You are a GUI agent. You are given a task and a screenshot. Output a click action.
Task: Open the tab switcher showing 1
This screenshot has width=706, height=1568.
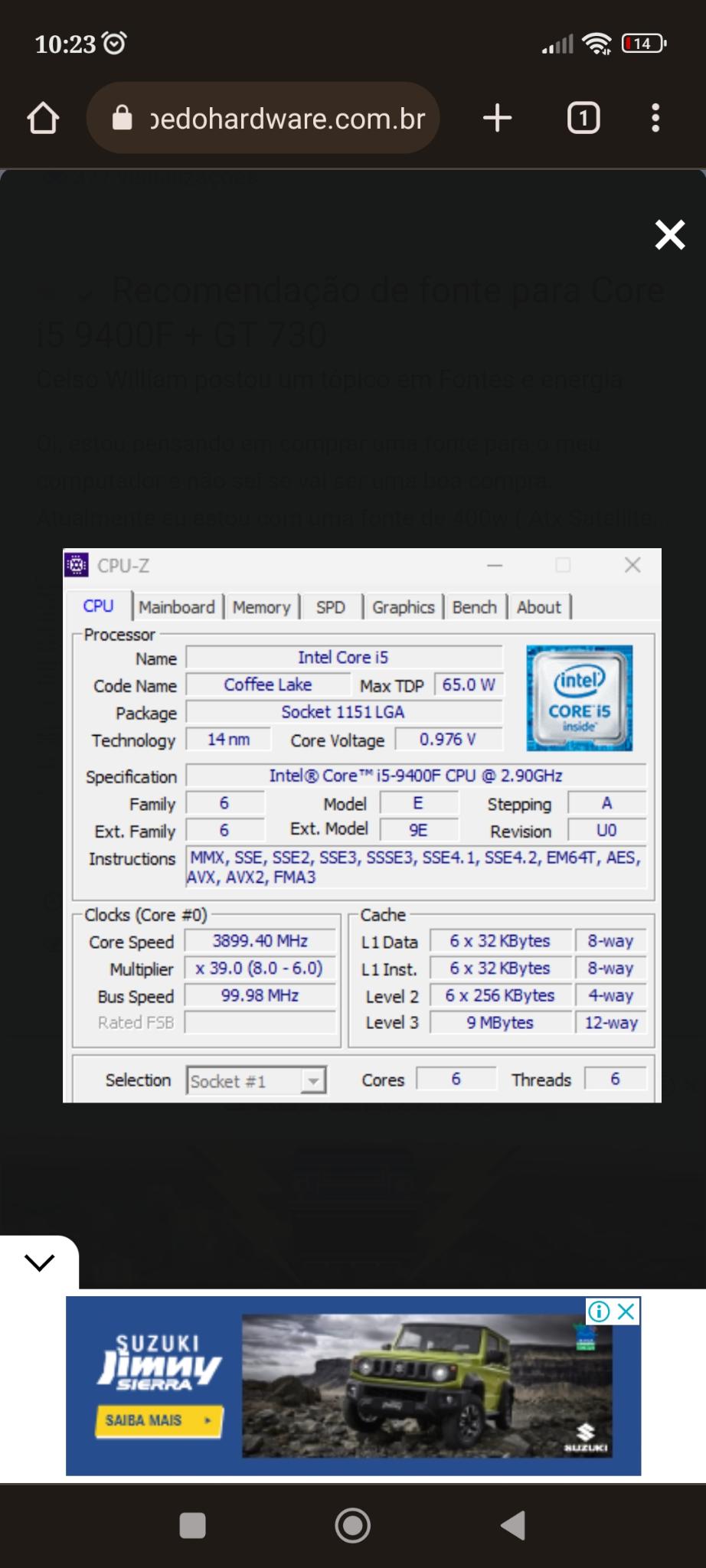click(583, 118)
